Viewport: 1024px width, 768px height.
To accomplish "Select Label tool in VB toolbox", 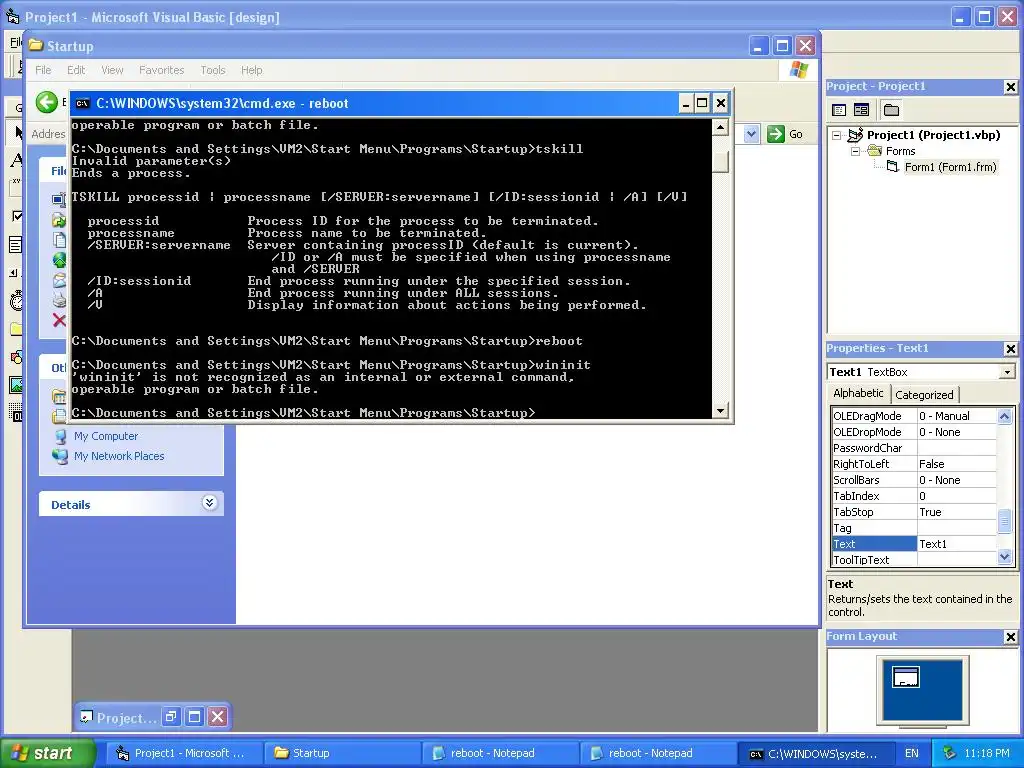I will point(16,159).
